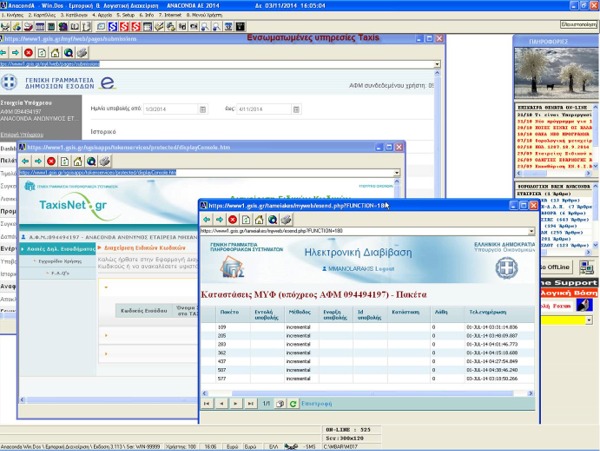600x451 pixels.
Task: Print from the TaxisNet window toolbar
Action: [x=105, y=161]
